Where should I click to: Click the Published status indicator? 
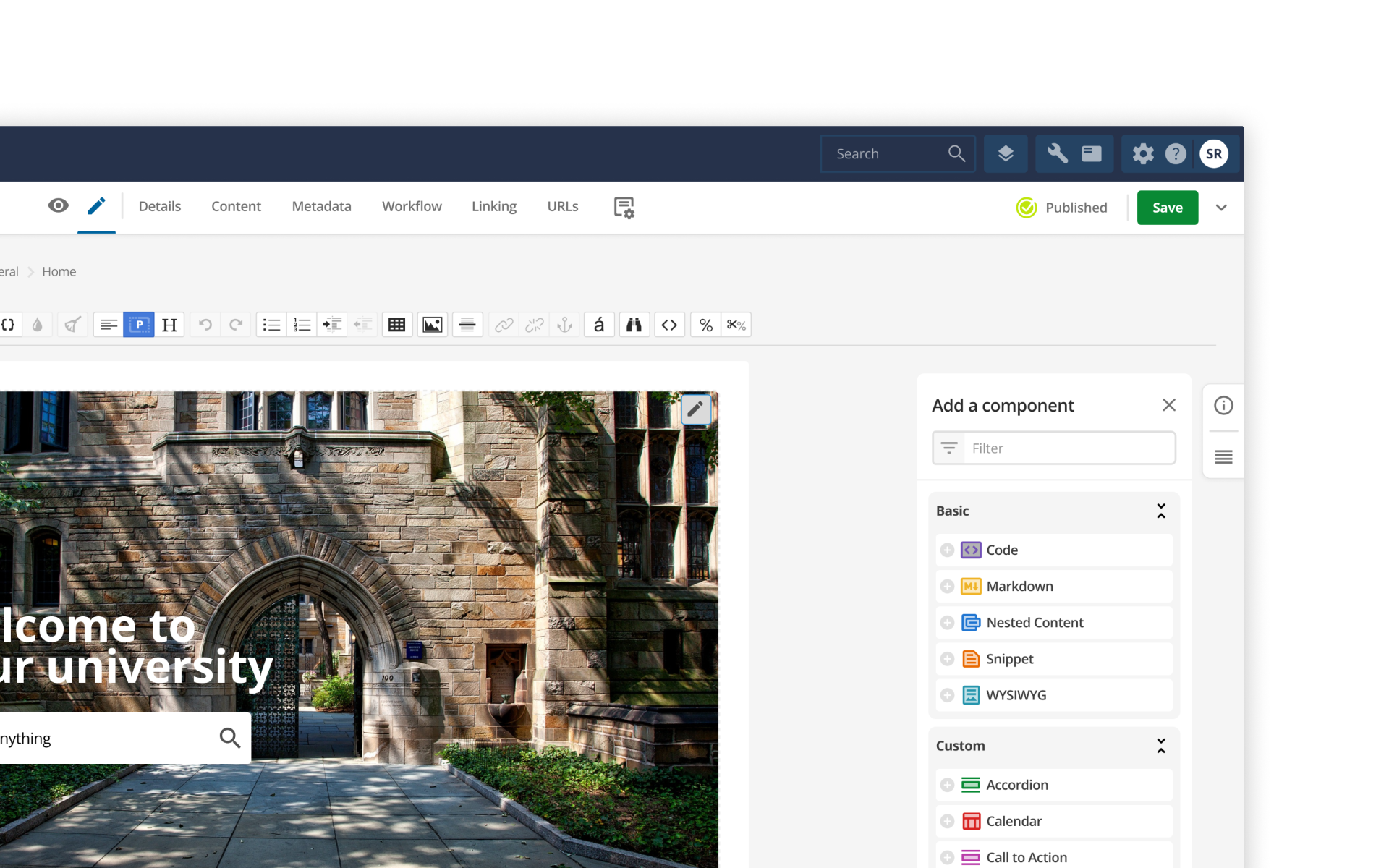(1062, 208)
